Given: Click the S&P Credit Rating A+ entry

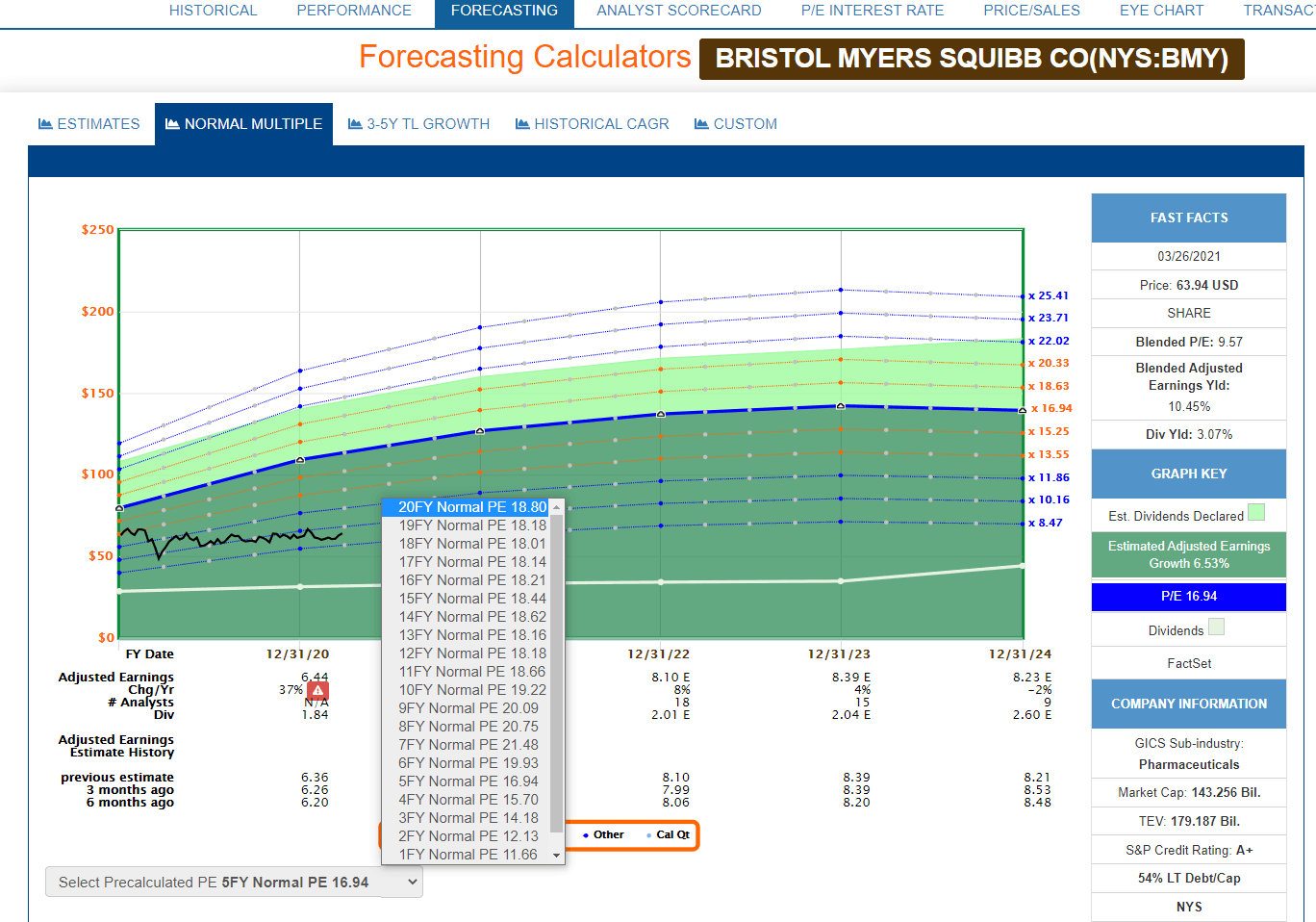Looking at the screenshot, I should pyautogui.click(x=1189, y=850).
